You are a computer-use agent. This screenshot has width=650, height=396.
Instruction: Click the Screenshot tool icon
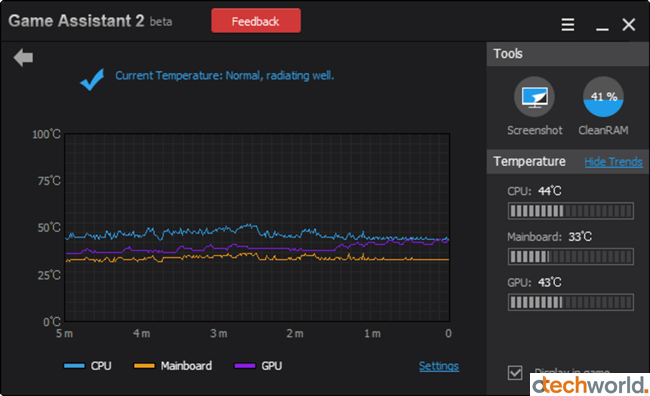coord(534,97)
